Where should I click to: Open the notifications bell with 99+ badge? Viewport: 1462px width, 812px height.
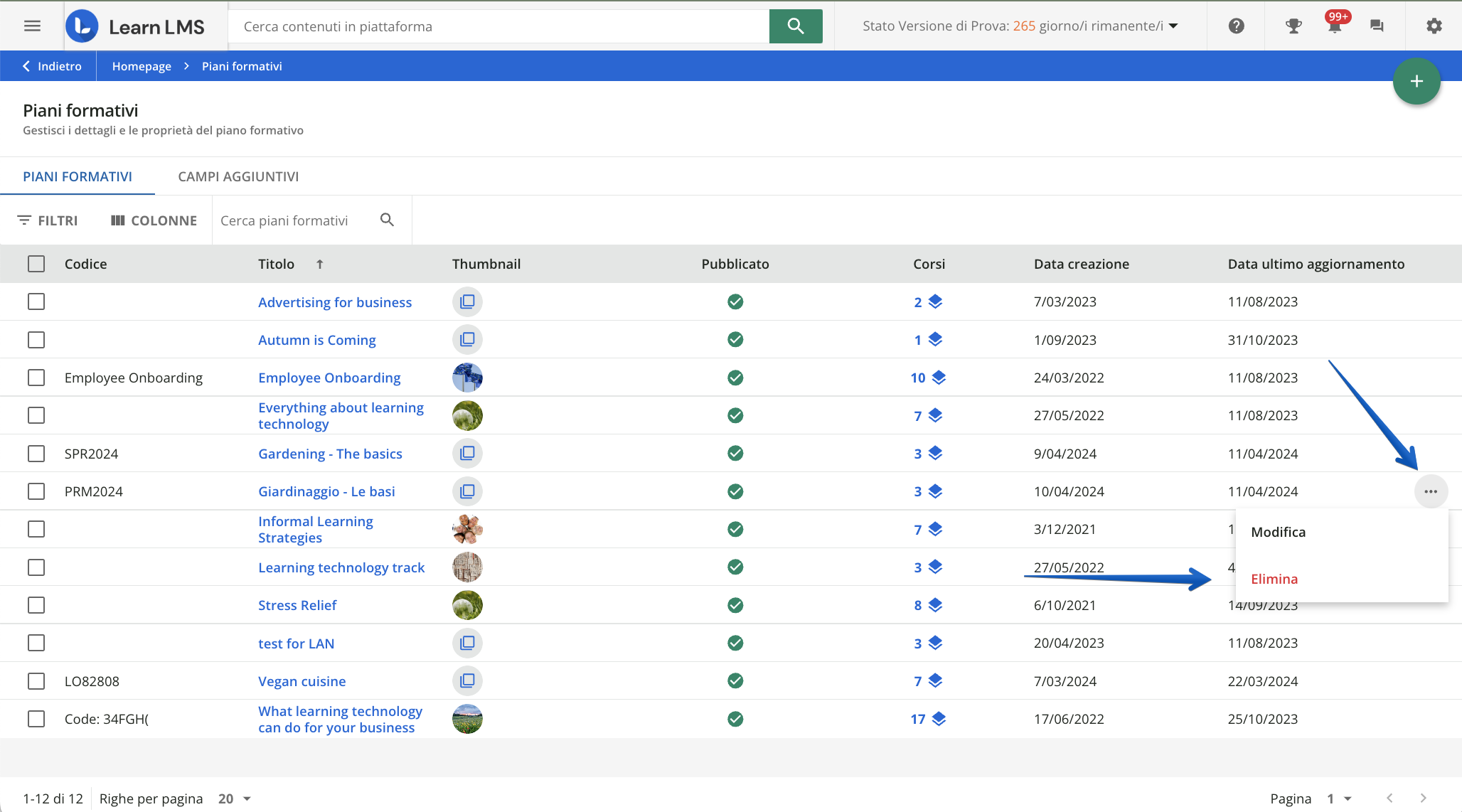(1335, 26)
